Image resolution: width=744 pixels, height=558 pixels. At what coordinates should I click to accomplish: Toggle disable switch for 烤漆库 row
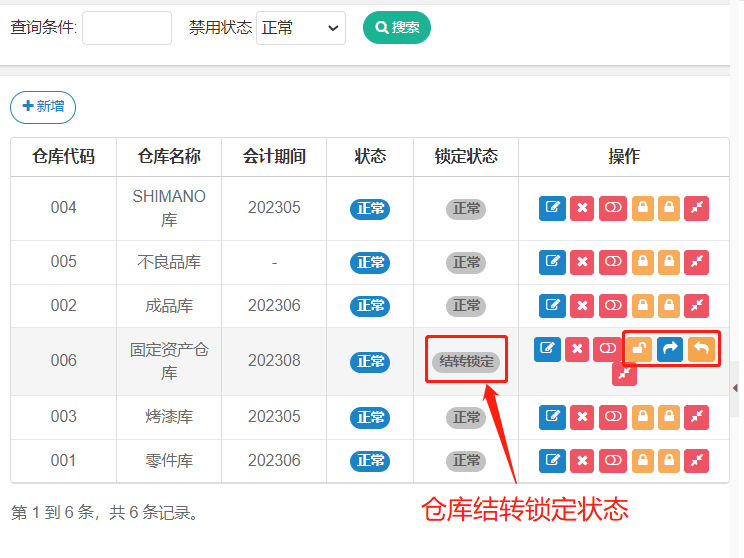pyautogui.click(x=613, y=417)
